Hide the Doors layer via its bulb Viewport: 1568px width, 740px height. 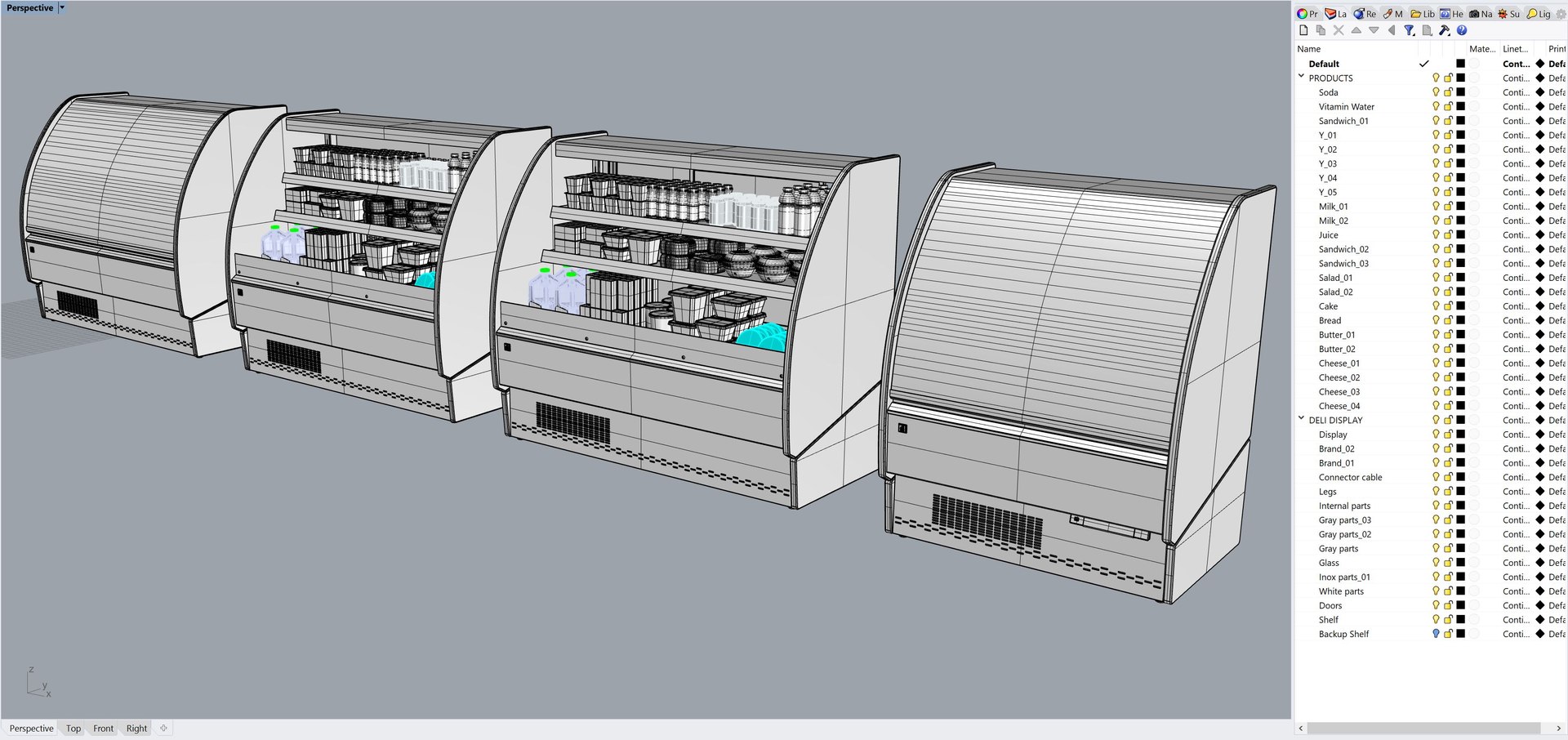[x=1436, y=605]
